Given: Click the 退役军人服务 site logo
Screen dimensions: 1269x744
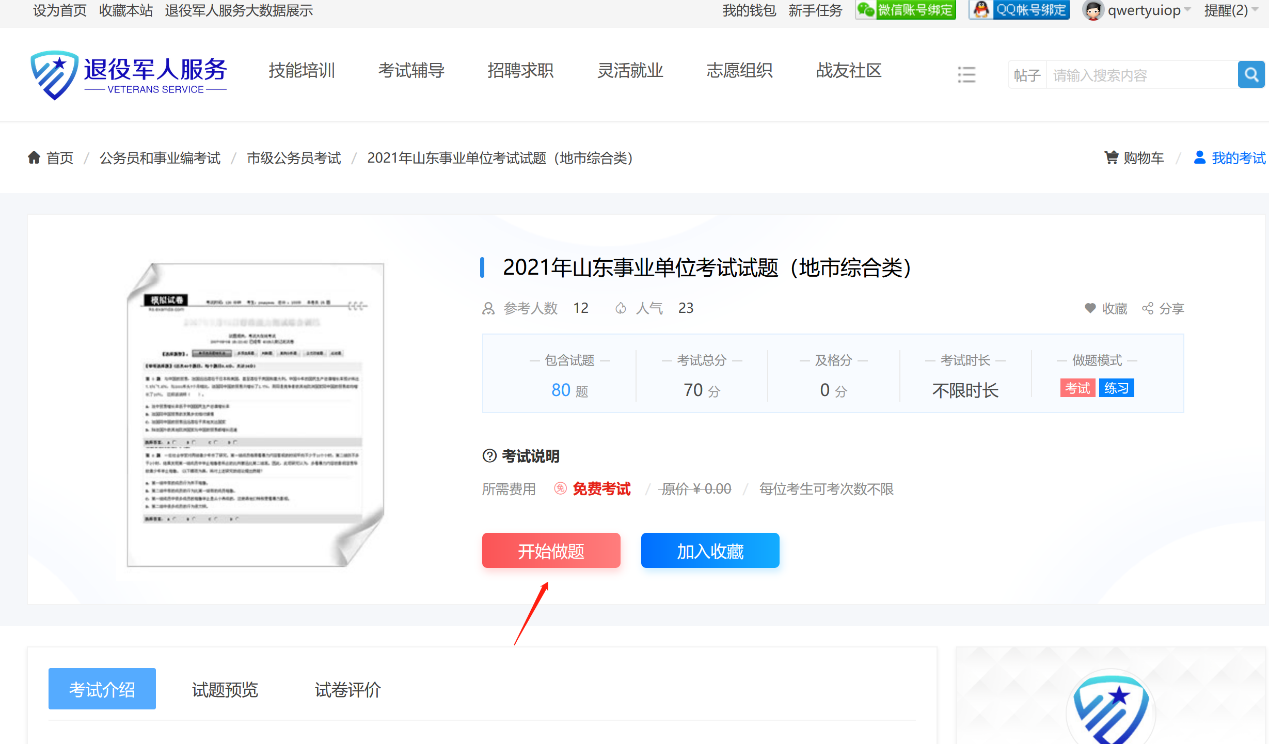Looking at the screenshot, I should (129, 74).
